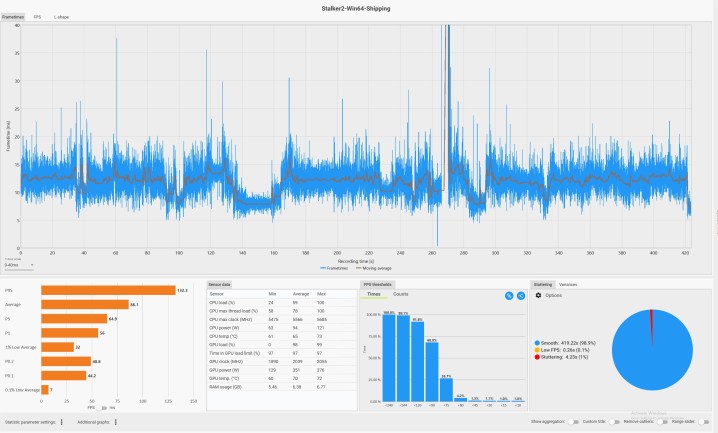Screen dimensions: 718x433
Task: Click the second blue circular icon in FPS thresholds
Action: point(521,296)
